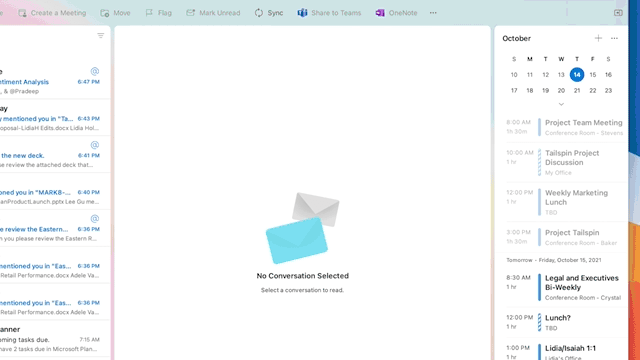640x360 pixels.
Task: Open the Weekly Marketing Lunch event
Action: [565, 202]
